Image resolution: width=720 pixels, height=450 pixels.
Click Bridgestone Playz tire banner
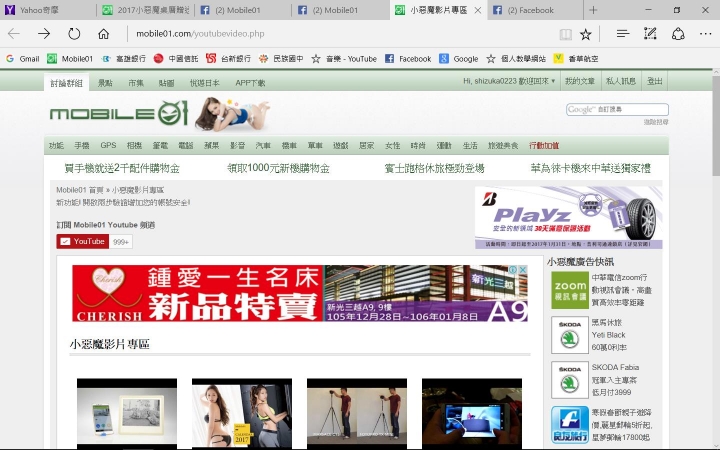click(568, 217)
